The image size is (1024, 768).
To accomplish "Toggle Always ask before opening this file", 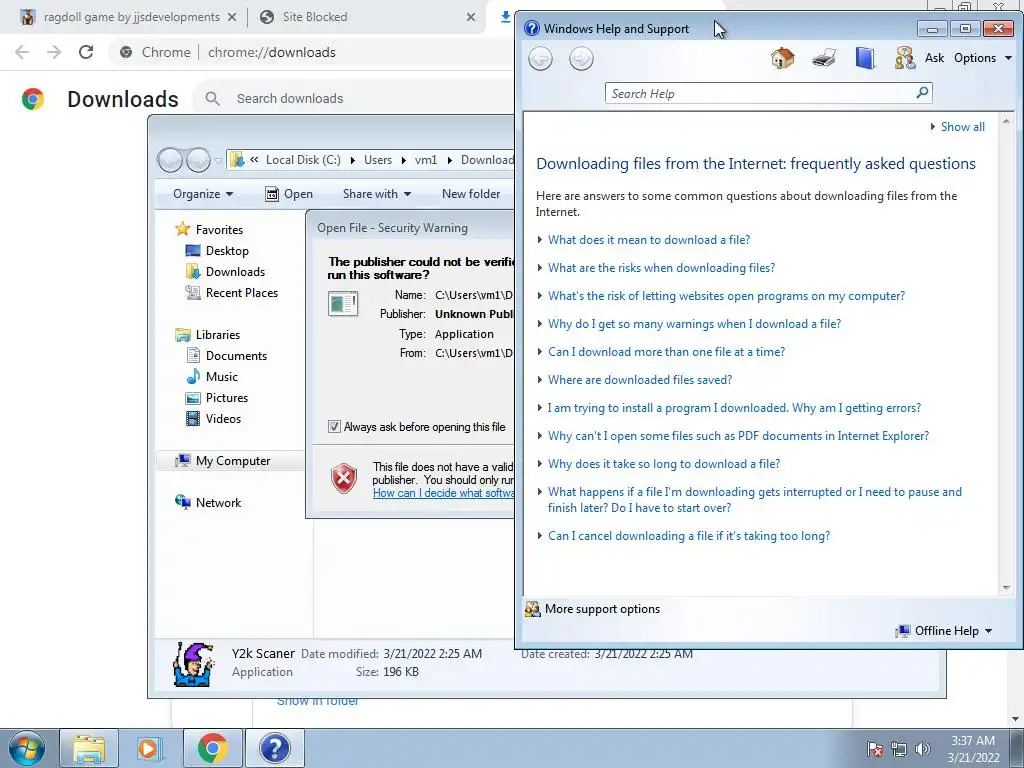I will [334, 426].
